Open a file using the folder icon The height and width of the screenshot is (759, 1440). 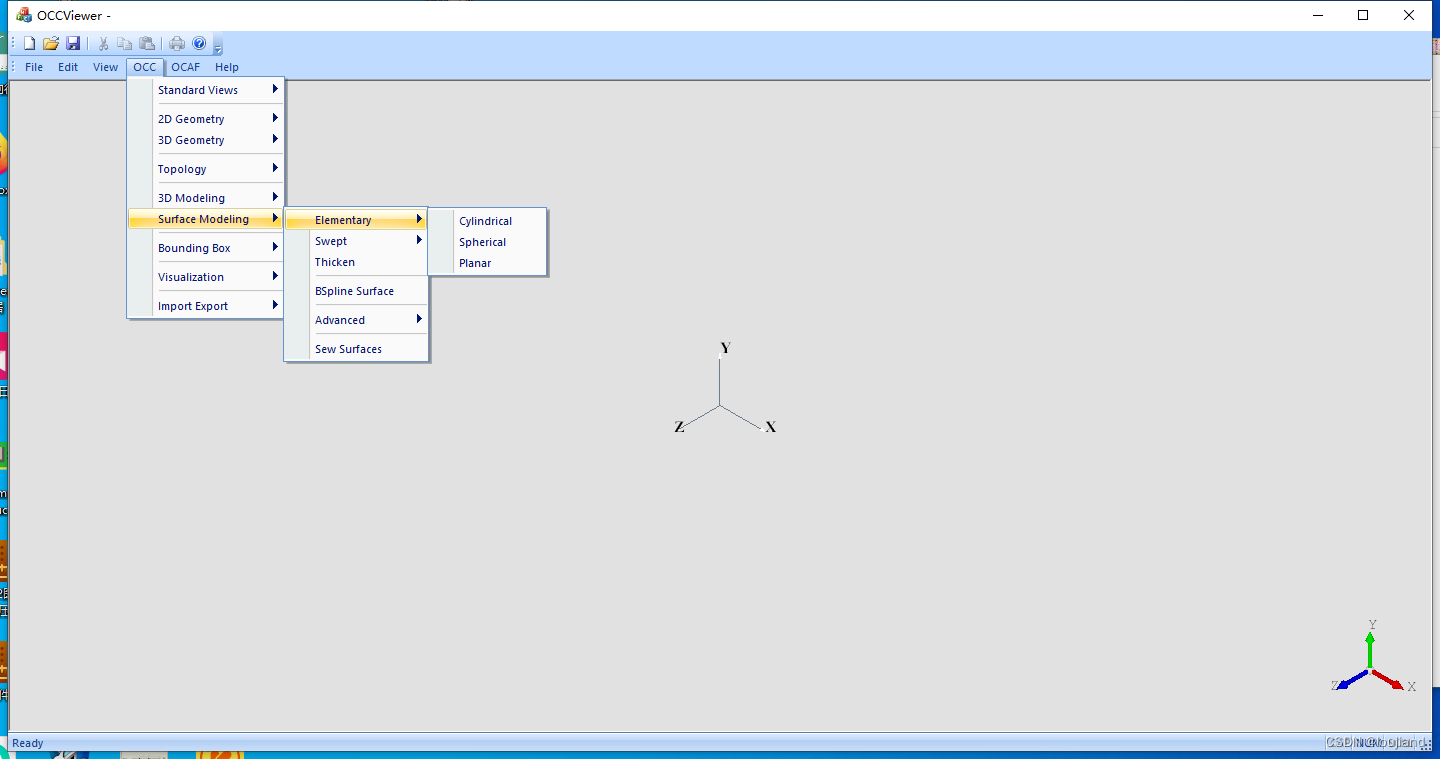coord(51,42)
